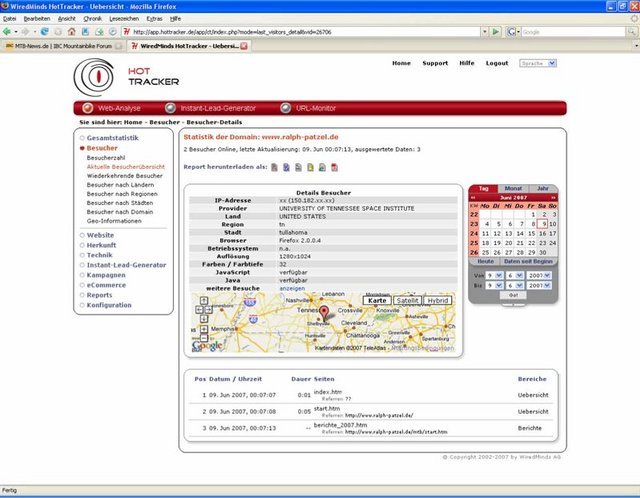Pan the map up with arrow button
Screen dimensions: 640x498
pyautogui.click(x=204, y=301)
